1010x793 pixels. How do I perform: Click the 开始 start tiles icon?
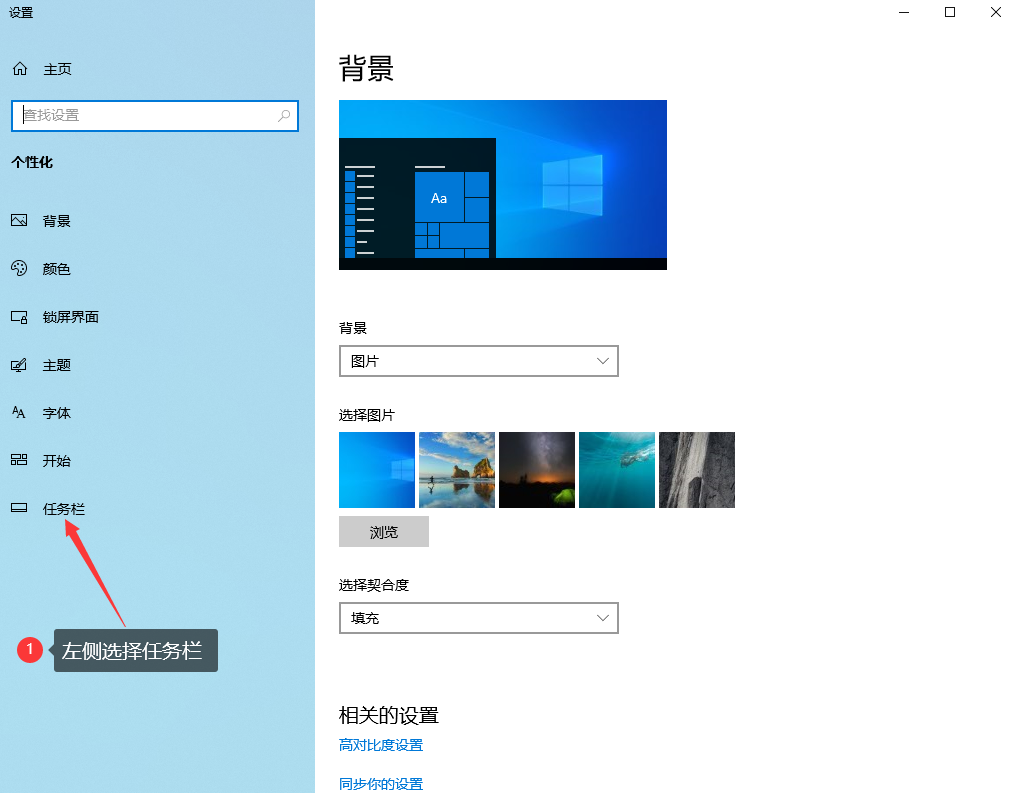(x=19, y=461)
